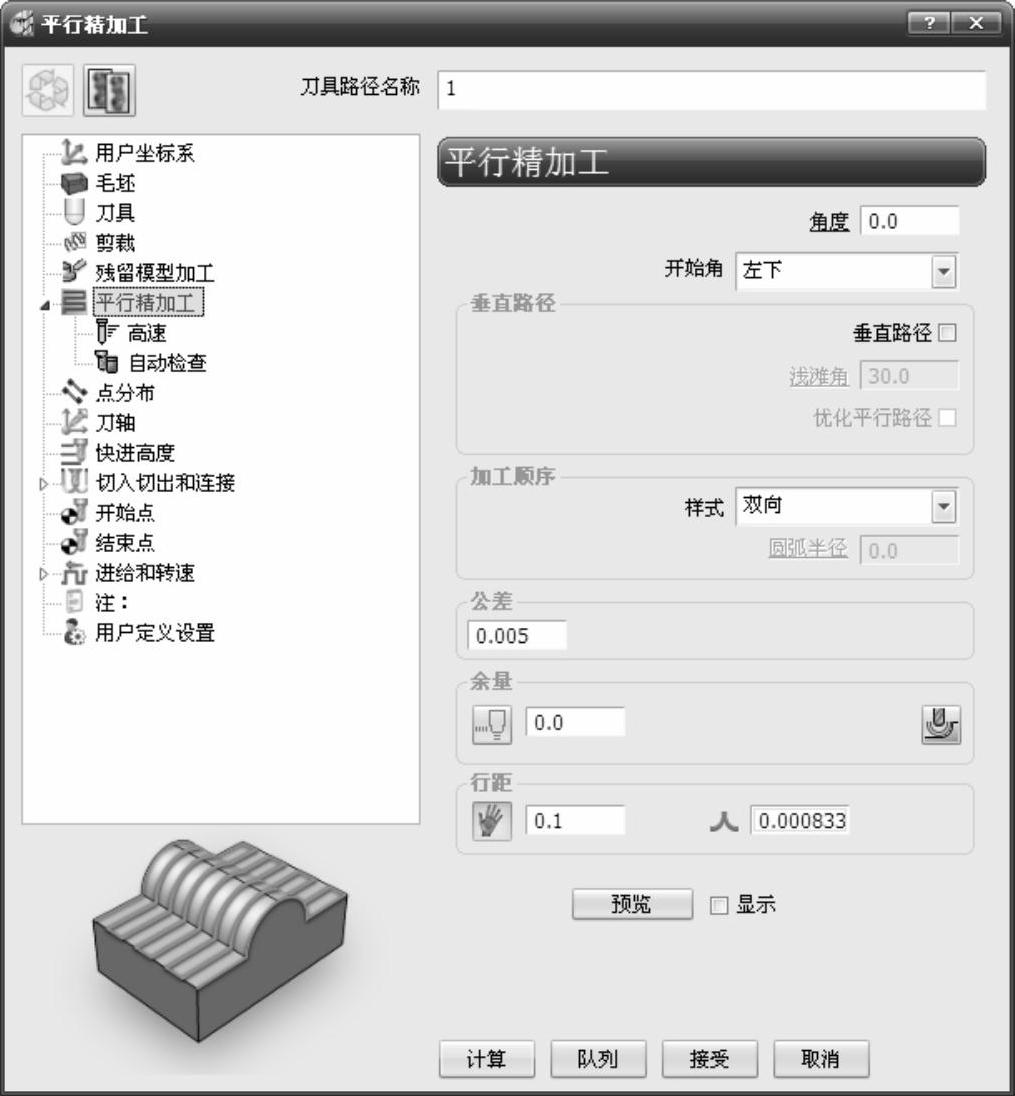
Task: Open the 开始角 dropdown showing 左下
Action: tap(847, 271)
